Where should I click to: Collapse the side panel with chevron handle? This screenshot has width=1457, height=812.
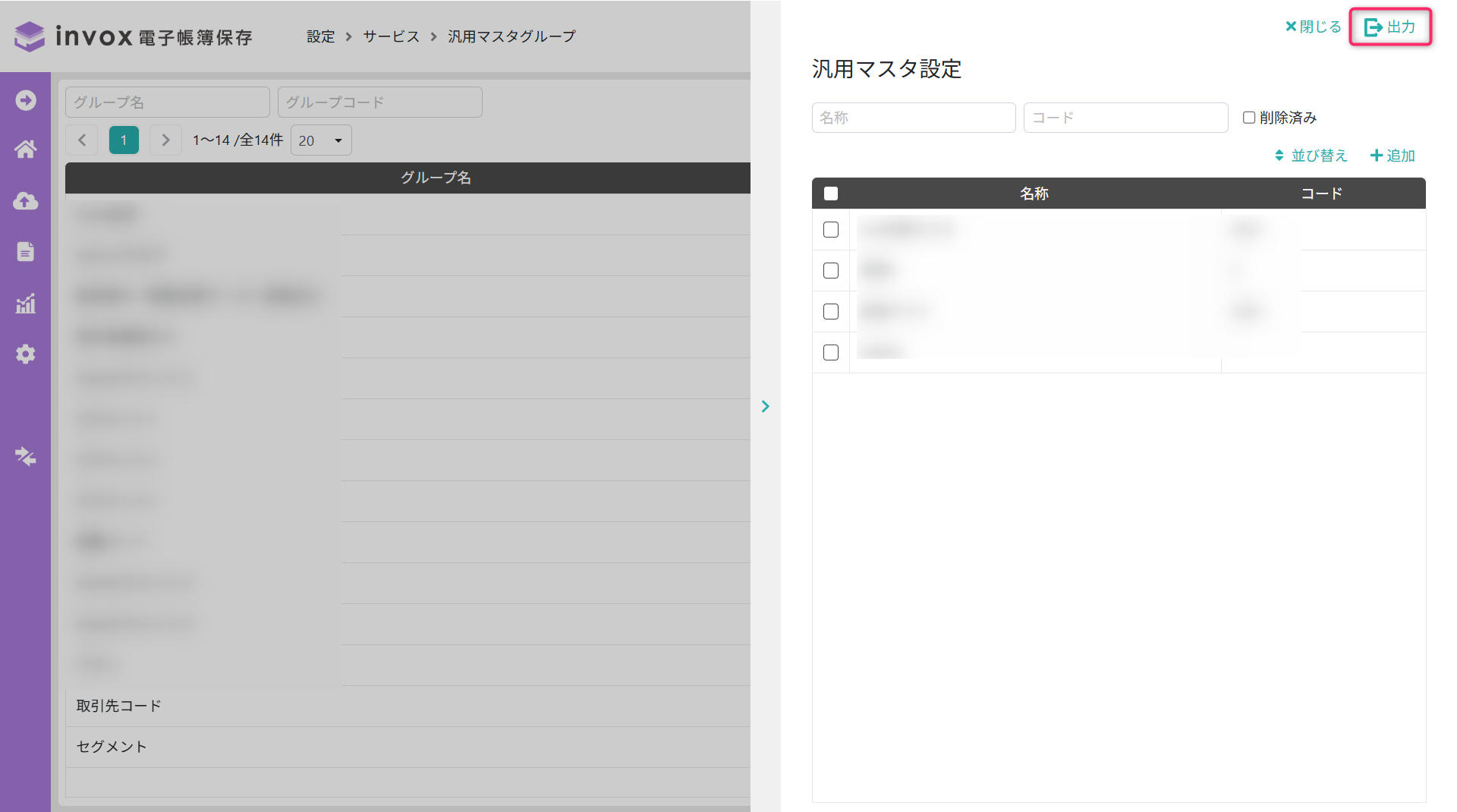pos(765,407)
